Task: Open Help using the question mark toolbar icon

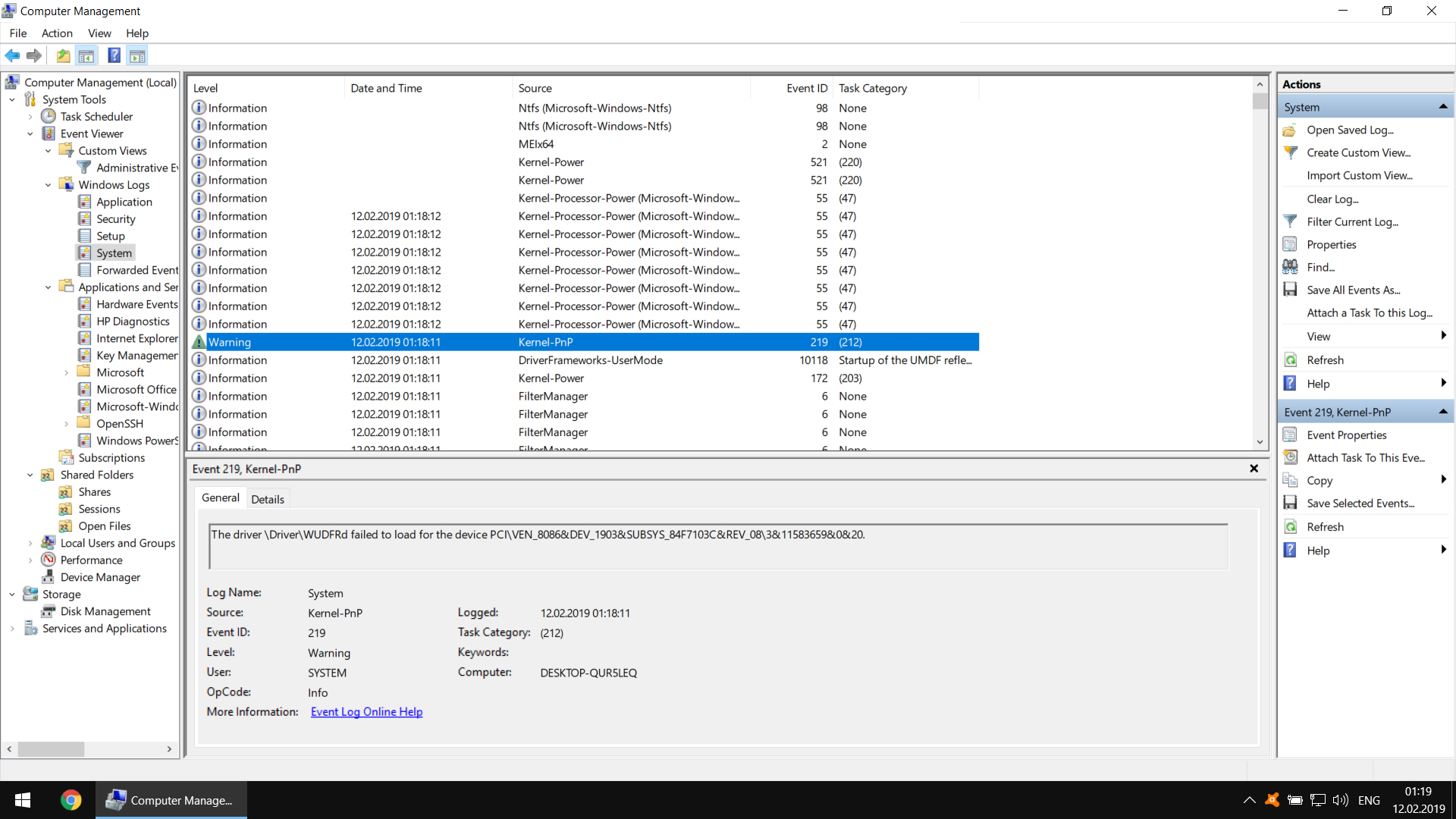Action: tap(114, 55)
